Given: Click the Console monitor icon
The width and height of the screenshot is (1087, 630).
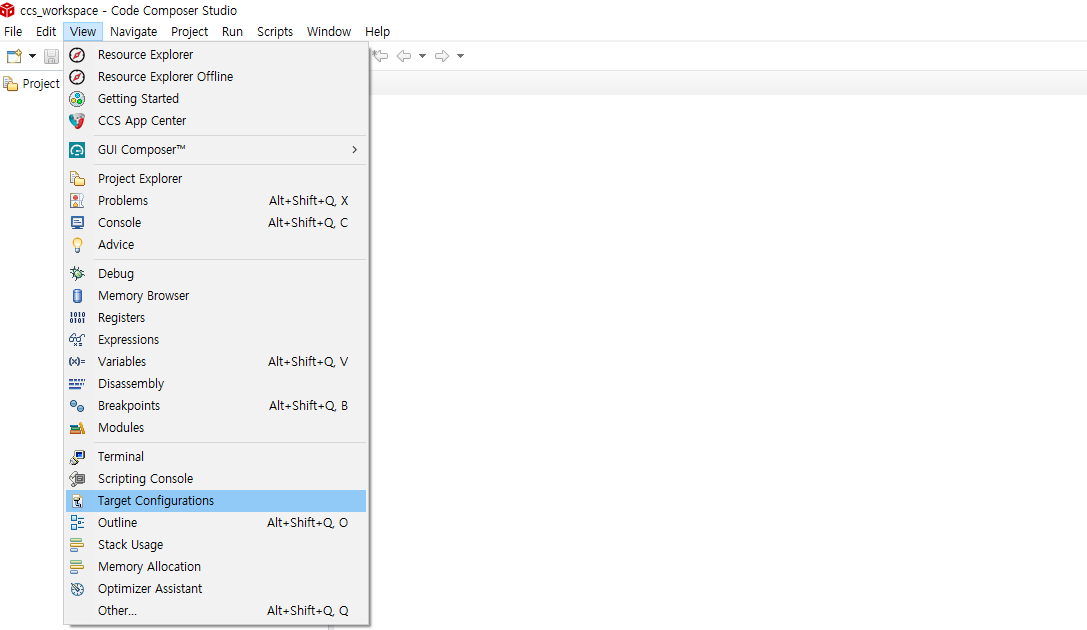Looking at the screenshot, I should coord(77,222).
